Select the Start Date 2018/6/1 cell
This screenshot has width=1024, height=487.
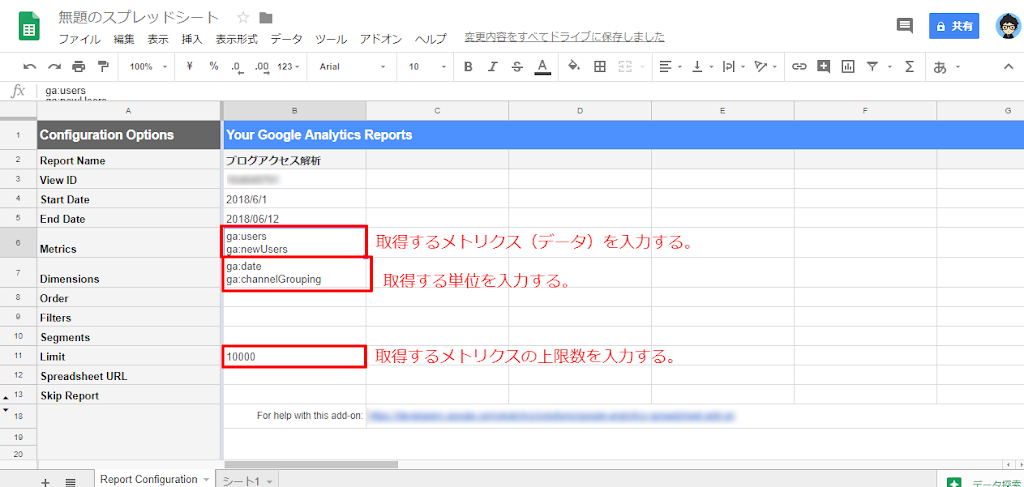tap(294, 199)
